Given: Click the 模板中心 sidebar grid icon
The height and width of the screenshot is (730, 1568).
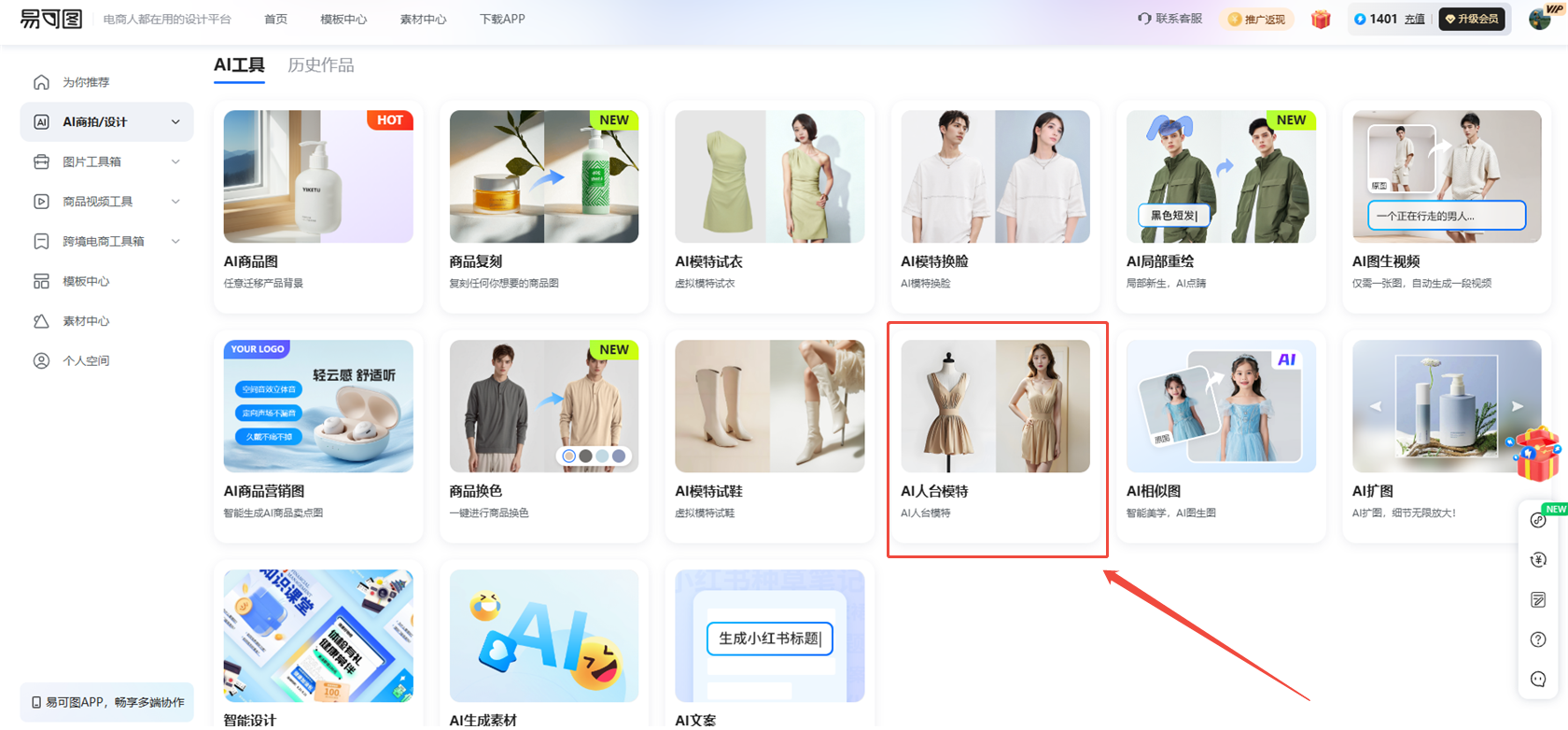Looking at the screenshot, I should click(41, 281).
